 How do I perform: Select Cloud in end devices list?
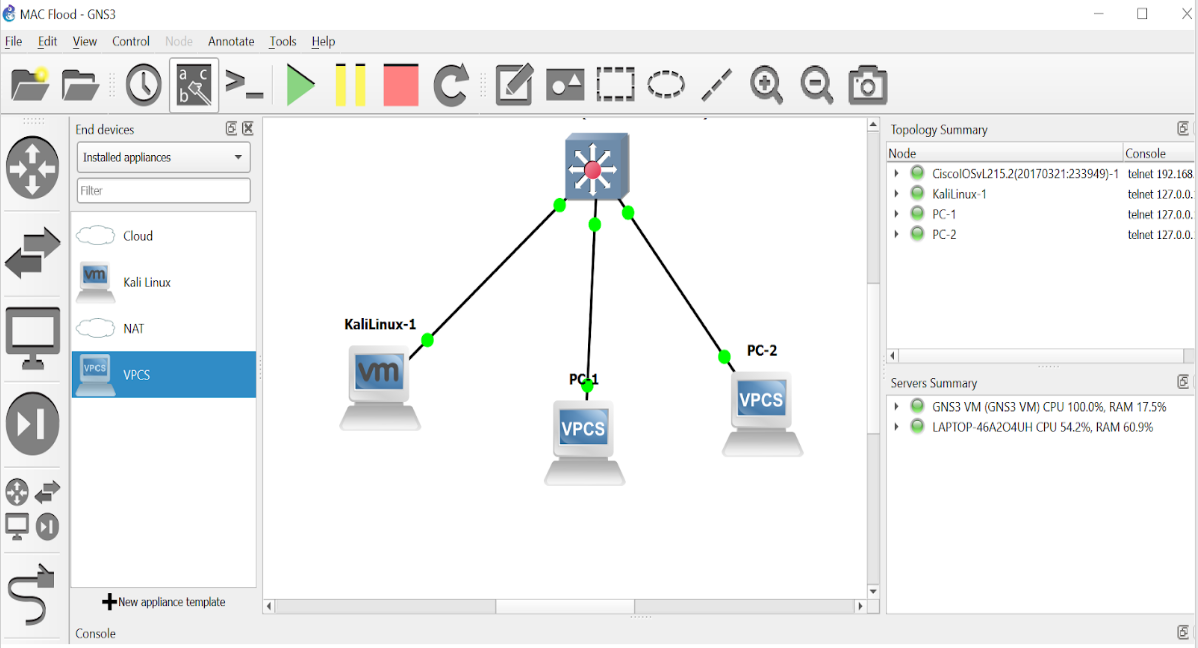tap(164, 236)
